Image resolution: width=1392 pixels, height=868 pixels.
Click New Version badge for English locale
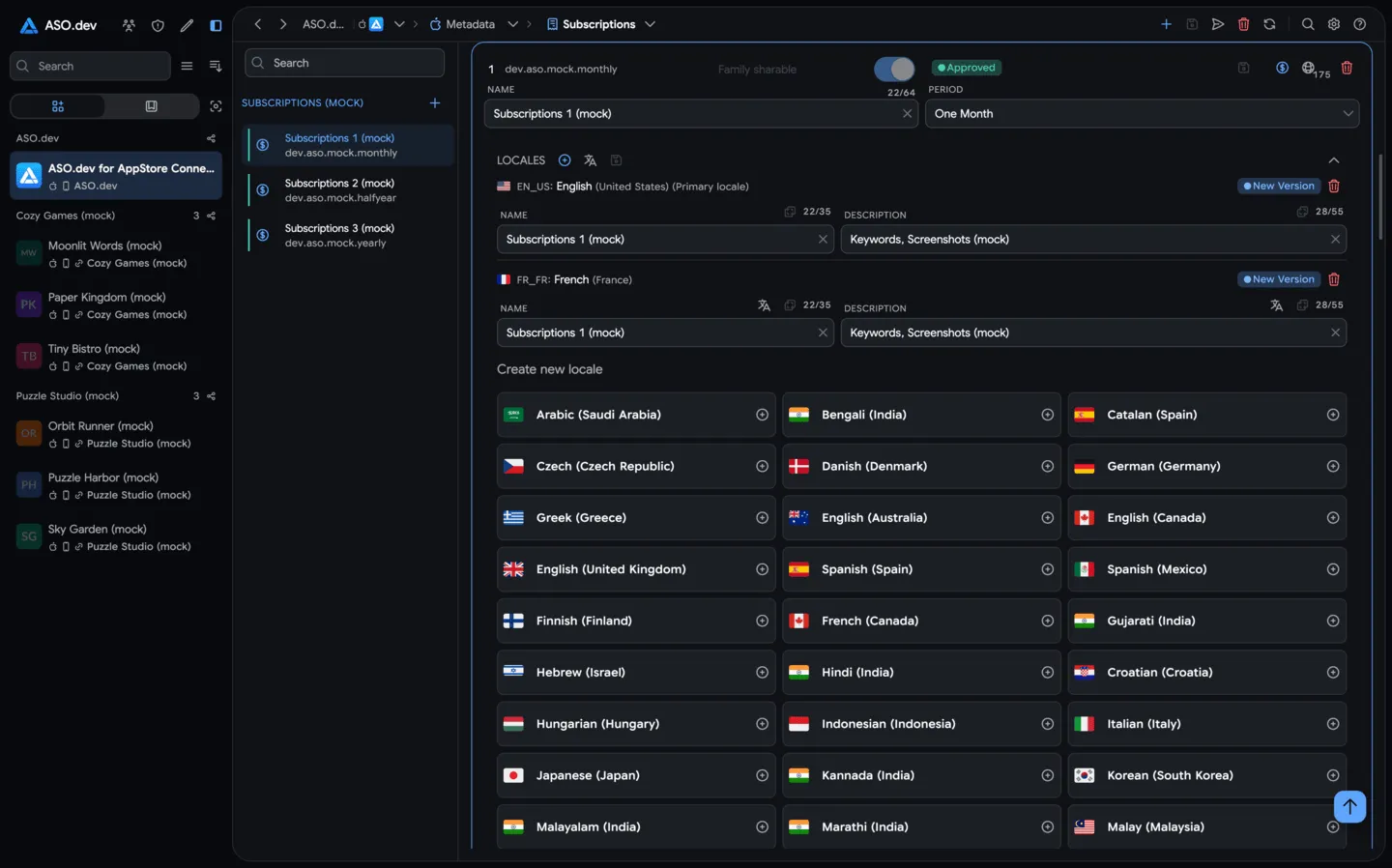[1279, 186]
